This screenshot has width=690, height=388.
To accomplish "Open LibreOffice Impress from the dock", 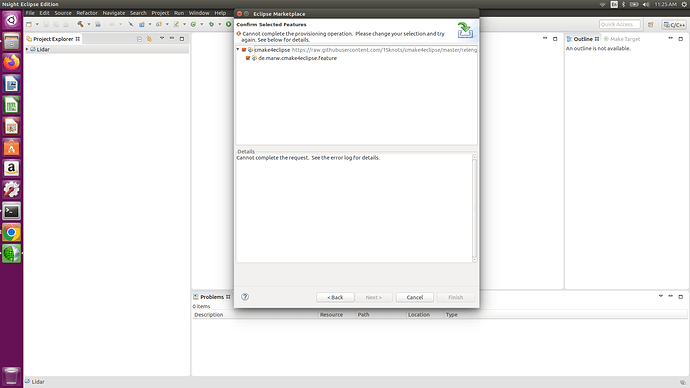I will coord(11,126).
